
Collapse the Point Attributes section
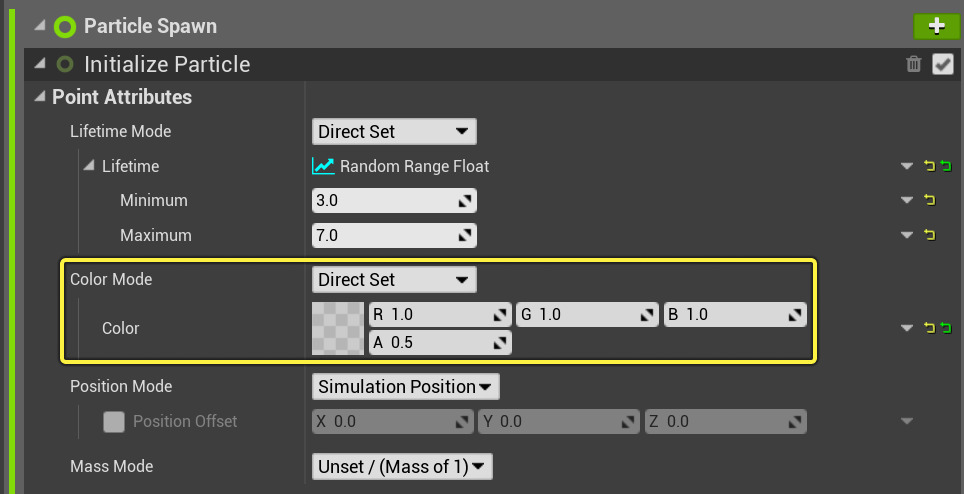click(39, 97)
